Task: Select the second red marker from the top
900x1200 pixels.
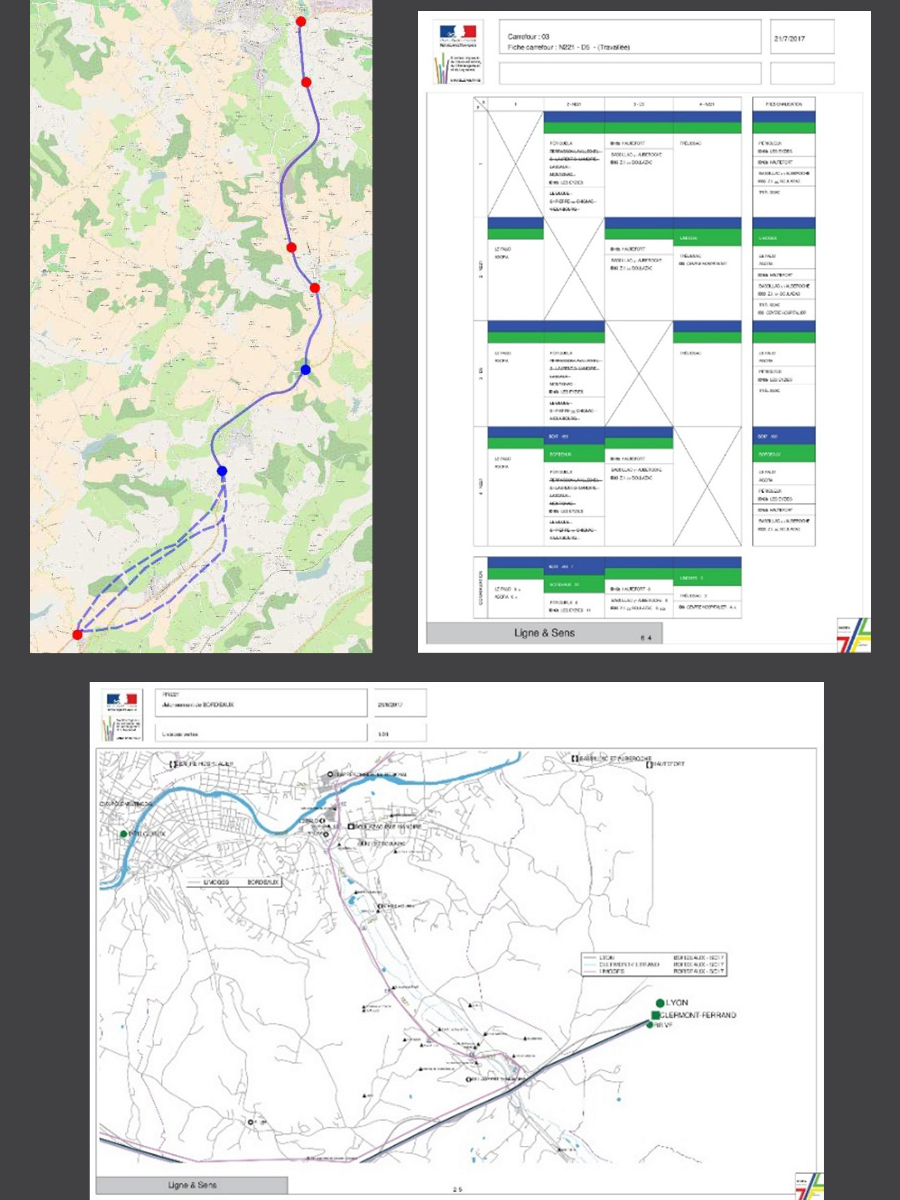Action: tap(307, 82)
